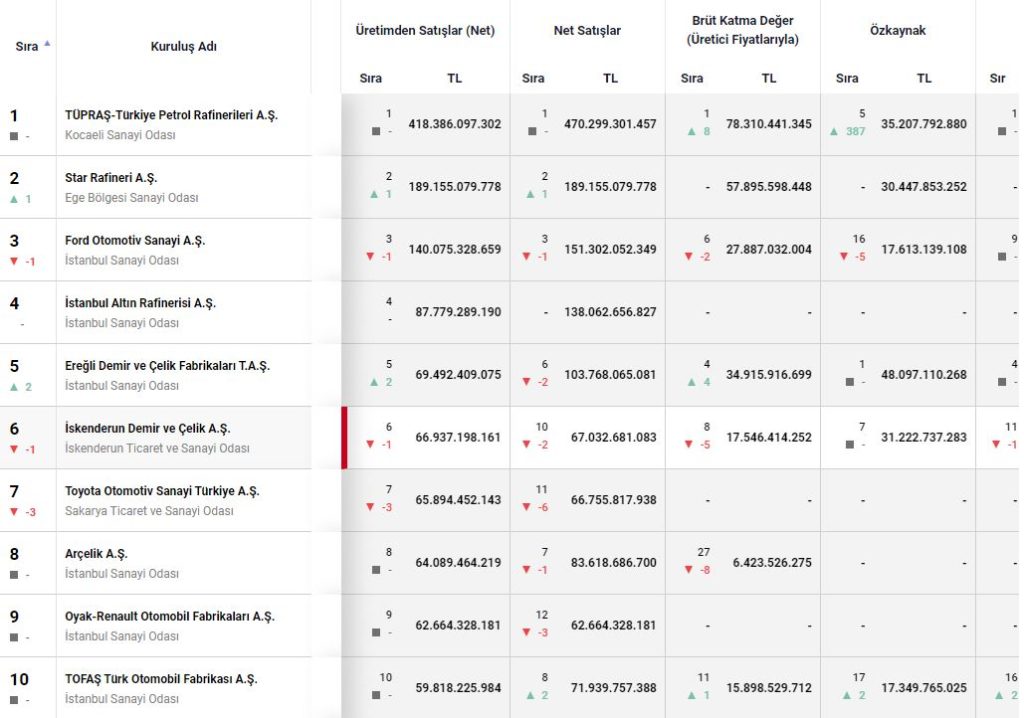Click green up arrow under Ereğli's rank 5
This screenshot has height=718, width=1024.
tap(14, 387)
